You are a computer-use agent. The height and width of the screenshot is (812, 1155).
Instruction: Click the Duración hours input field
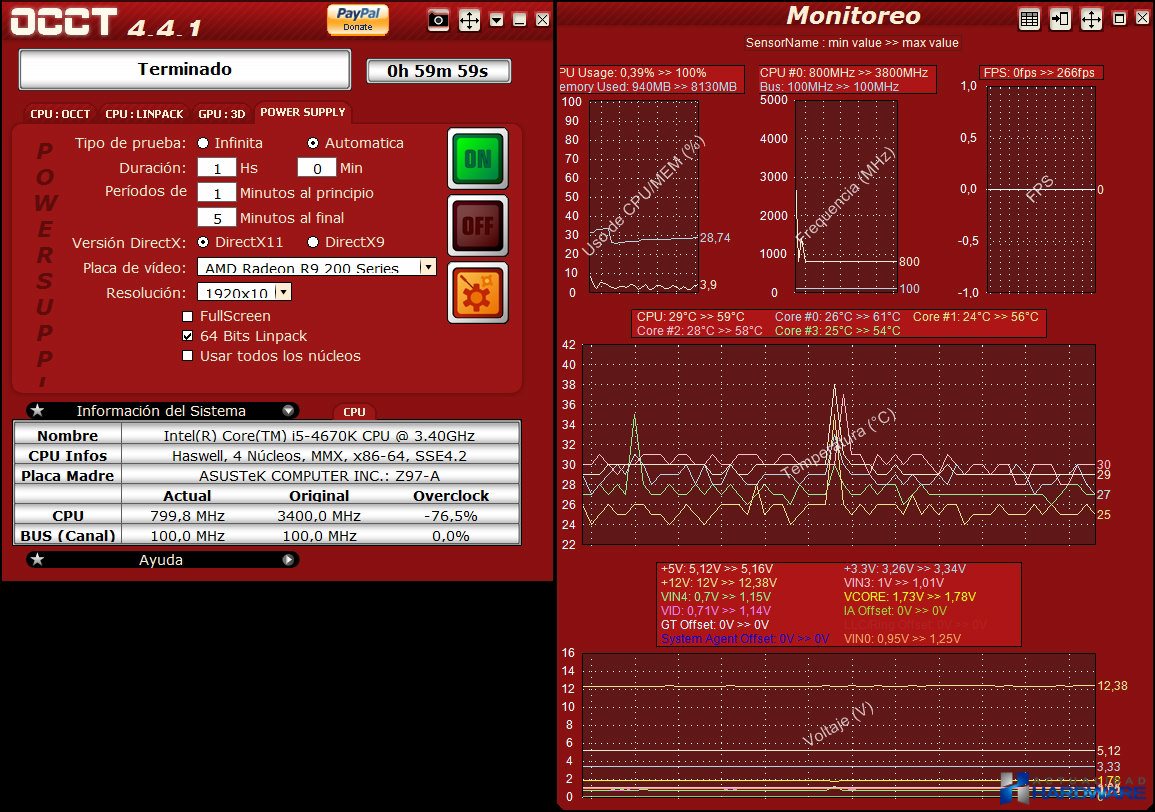(217, 168)
